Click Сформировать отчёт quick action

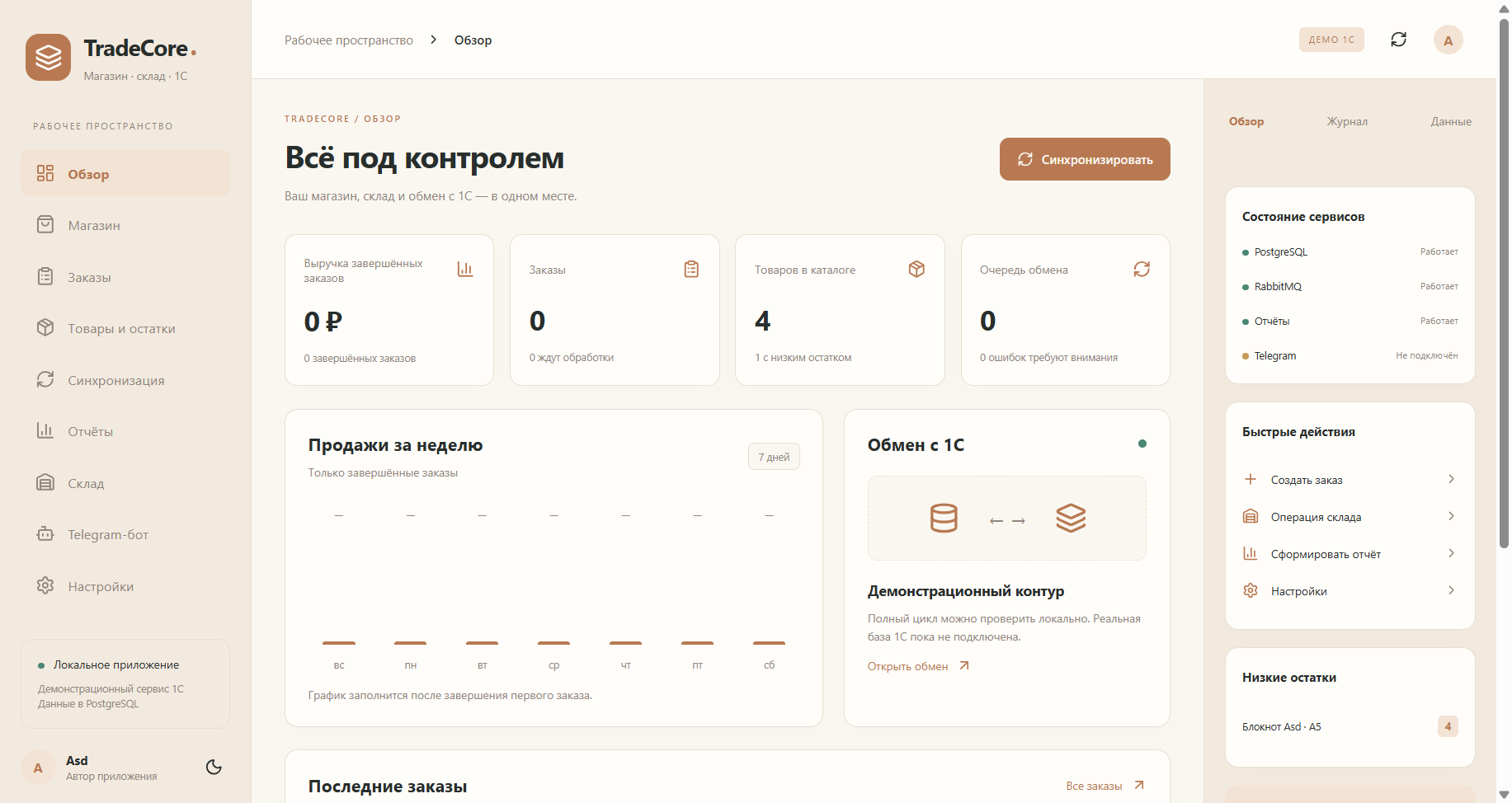point(1349,554)
